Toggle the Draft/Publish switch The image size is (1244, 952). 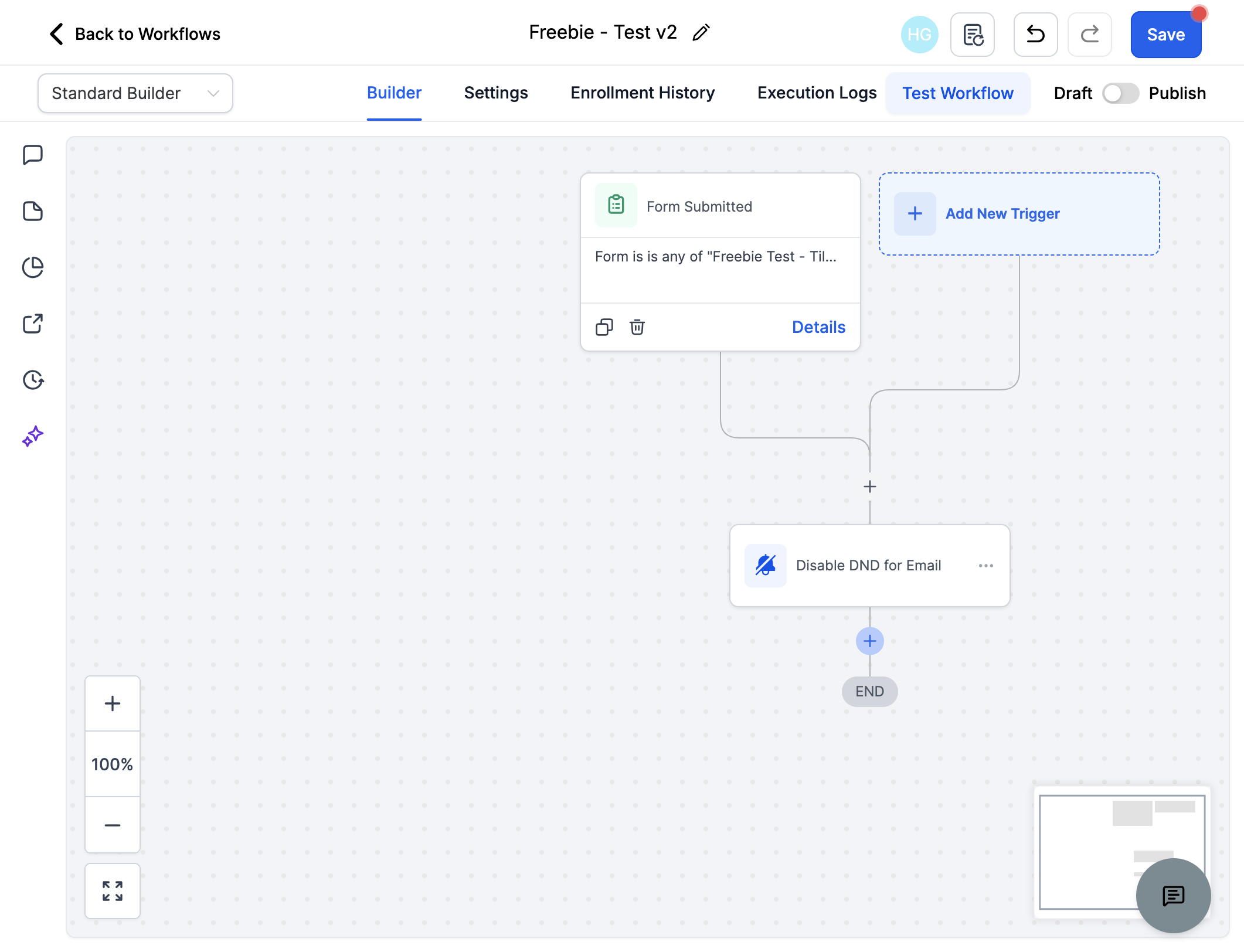[x=1120, y=93]
